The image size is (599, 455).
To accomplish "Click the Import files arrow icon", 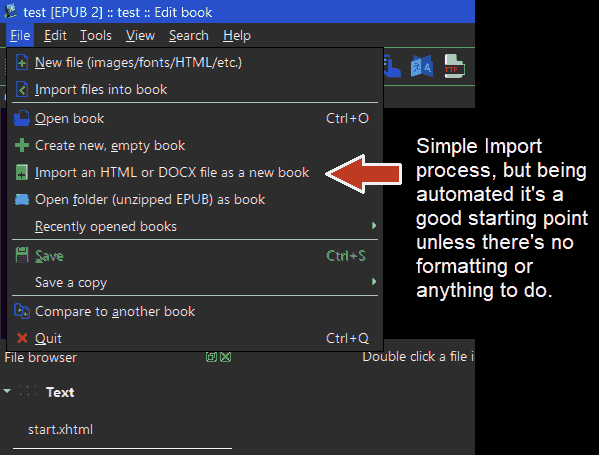I will pyautogui.click(x=22, y=90).
